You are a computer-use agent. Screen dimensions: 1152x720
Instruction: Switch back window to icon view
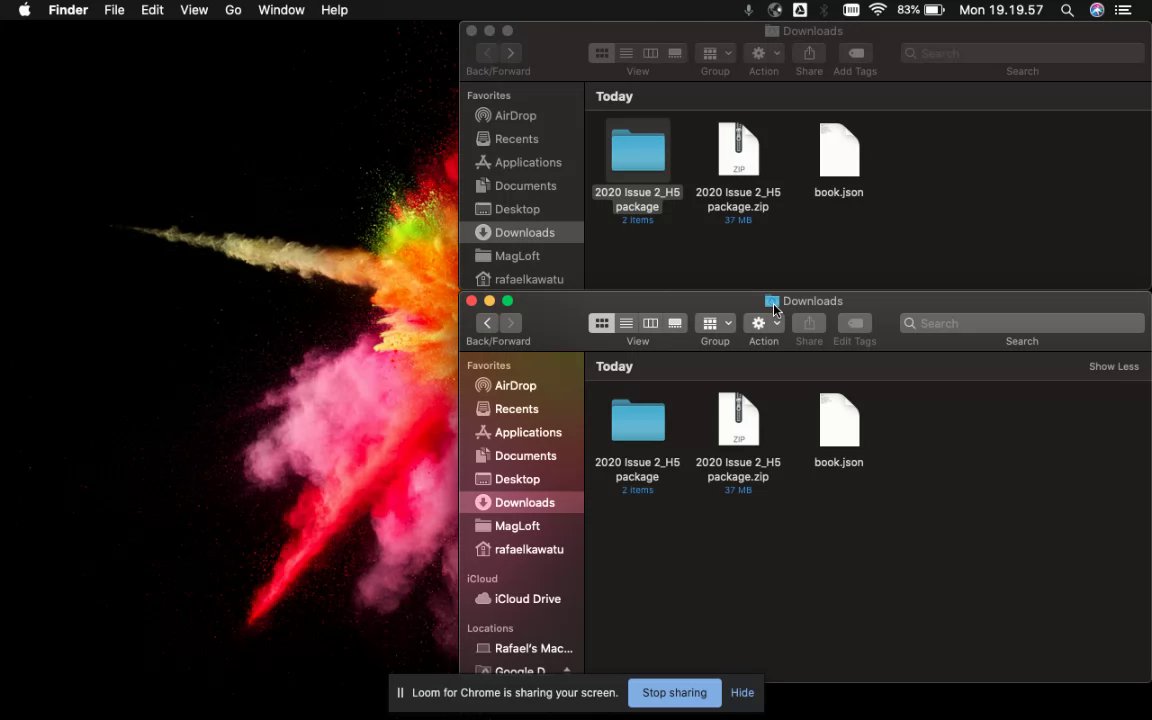click(601, 53)
